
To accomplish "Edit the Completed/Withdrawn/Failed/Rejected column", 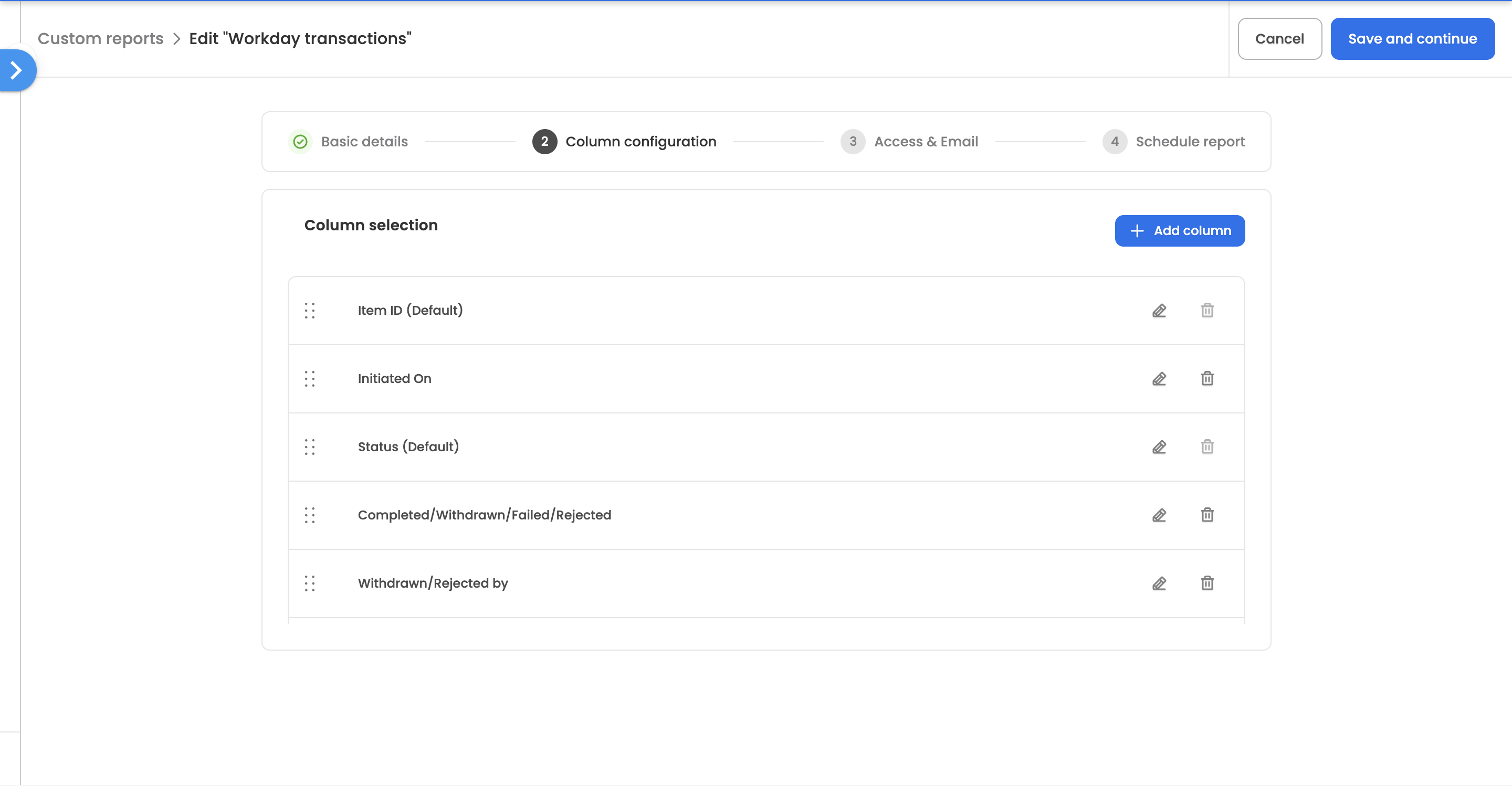I will [1159, 515].
